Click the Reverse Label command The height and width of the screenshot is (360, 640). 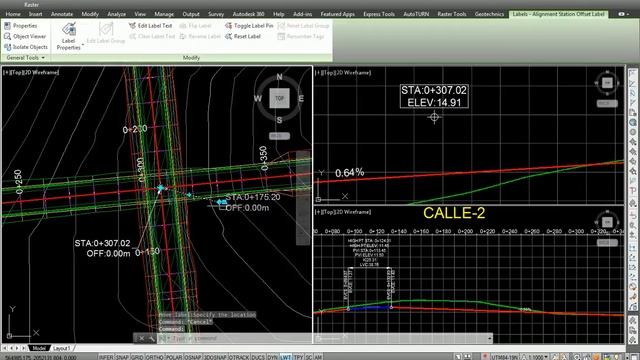click(x=200, y=36)
